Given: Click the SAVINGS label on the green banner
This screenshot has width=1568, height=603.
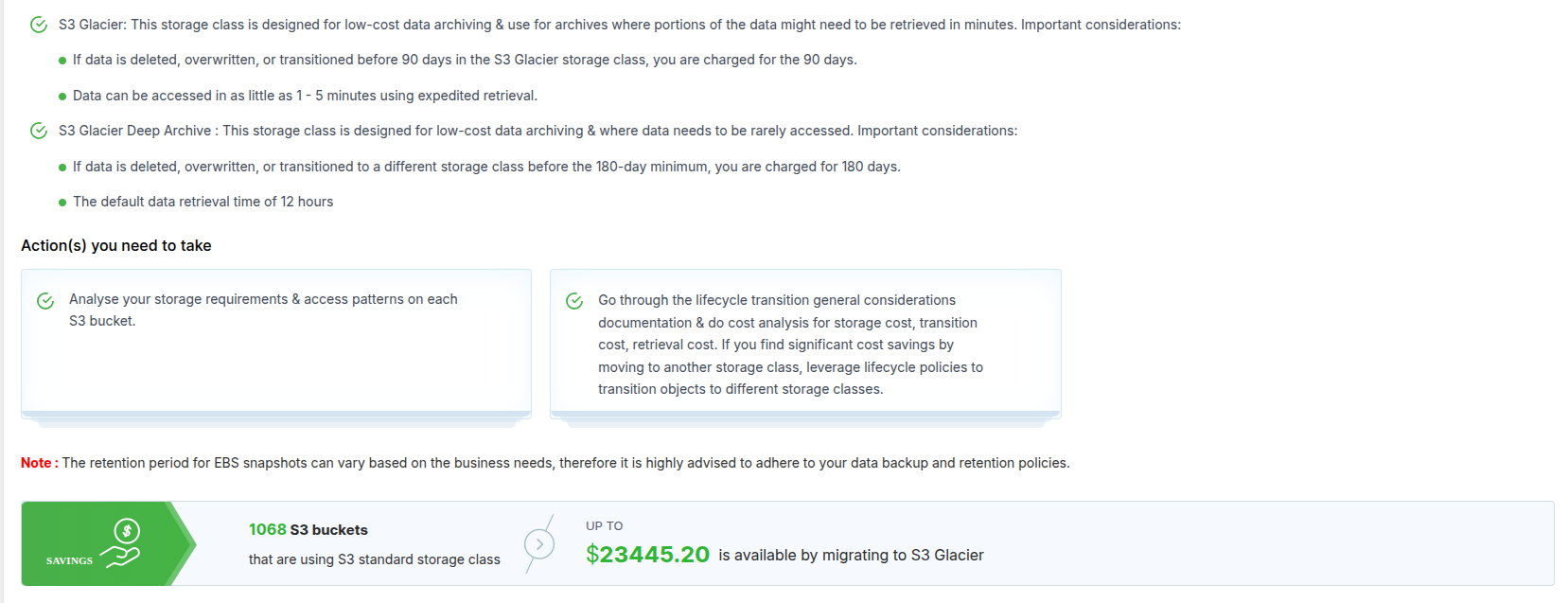Looking at the screenshot, I should 69,560.
